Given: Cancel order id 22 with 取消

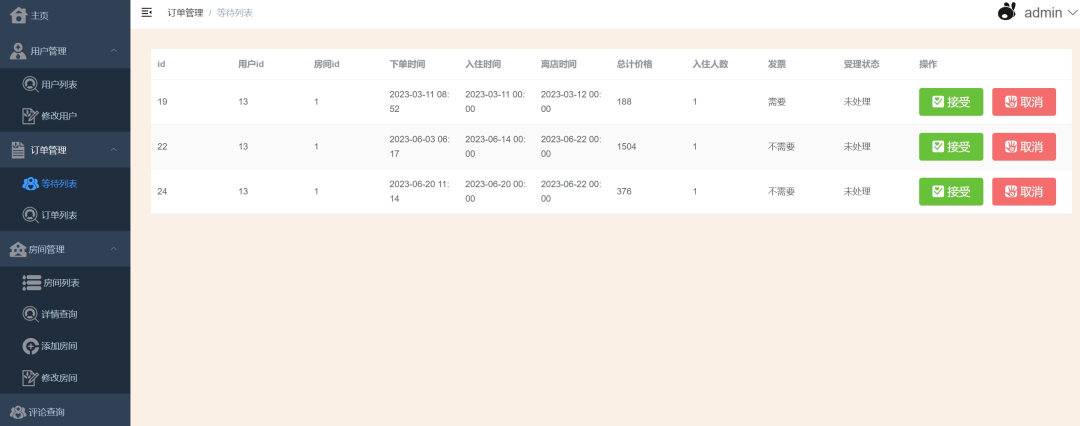Looking at the screenshot, I should [x=1024, y=147].
